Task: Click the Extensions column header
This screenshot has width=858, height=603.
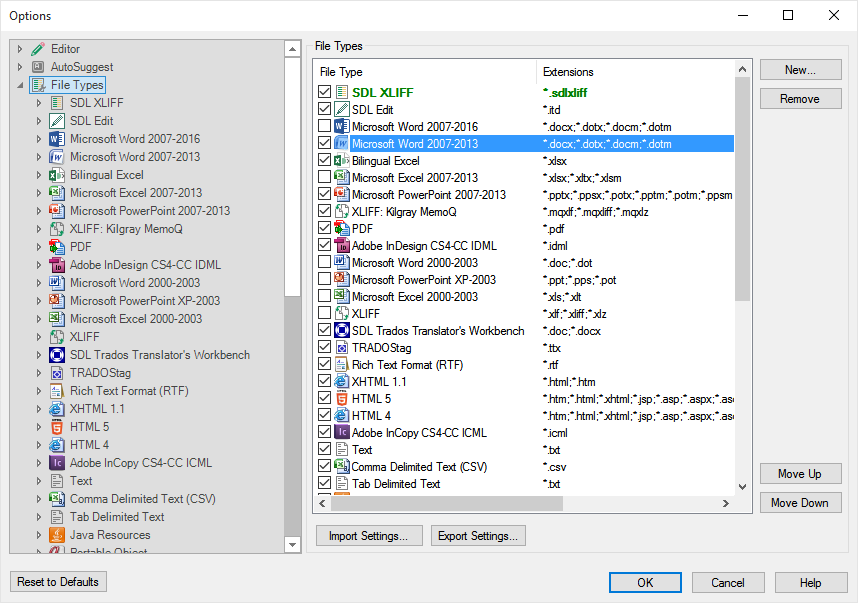Action: 635,72
